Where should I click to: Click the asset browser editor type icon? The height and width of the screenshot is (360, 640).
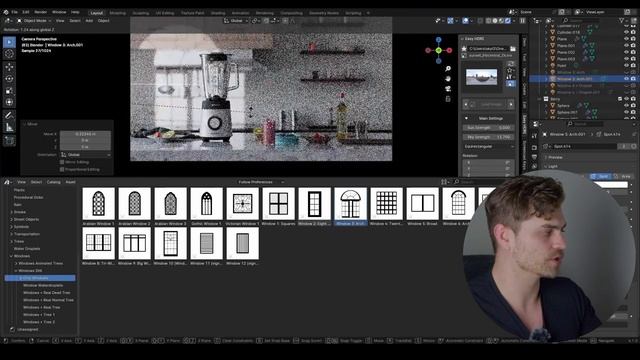(x=8, y=182)
